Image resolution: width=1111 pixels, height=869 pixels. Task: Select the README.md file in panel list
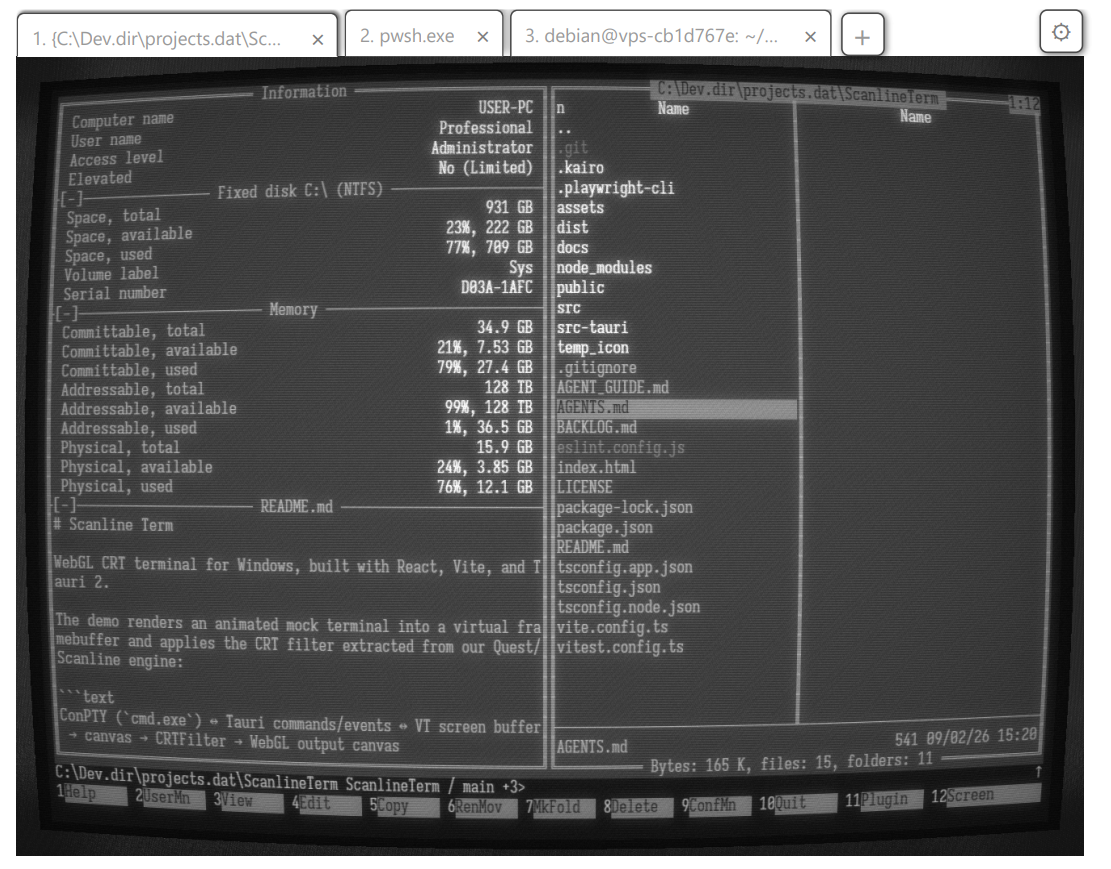coord(592,547)
